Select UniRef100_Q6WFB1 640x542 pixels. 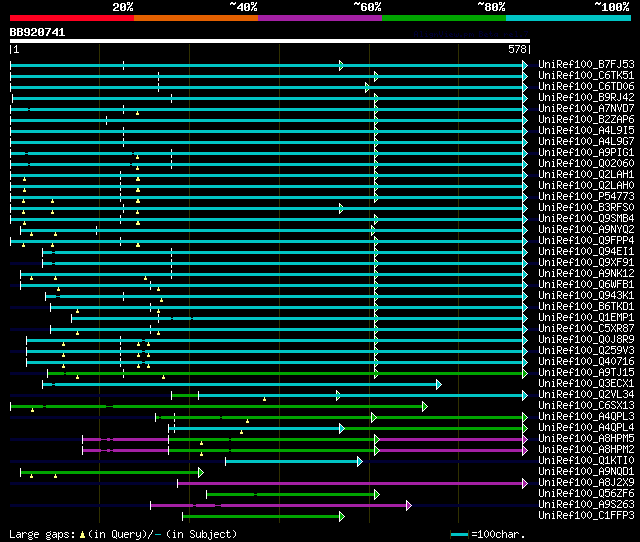(x=586, y=285)
